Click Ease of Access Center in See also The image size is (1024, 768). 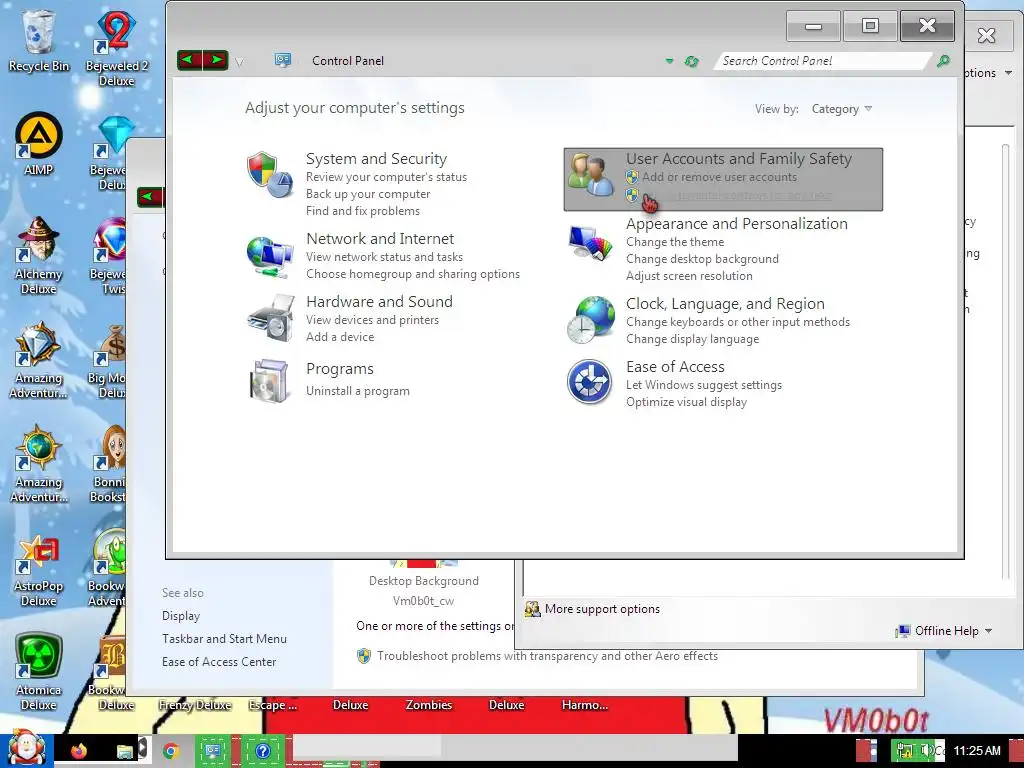pyautogui.click(x=219, y=662)
